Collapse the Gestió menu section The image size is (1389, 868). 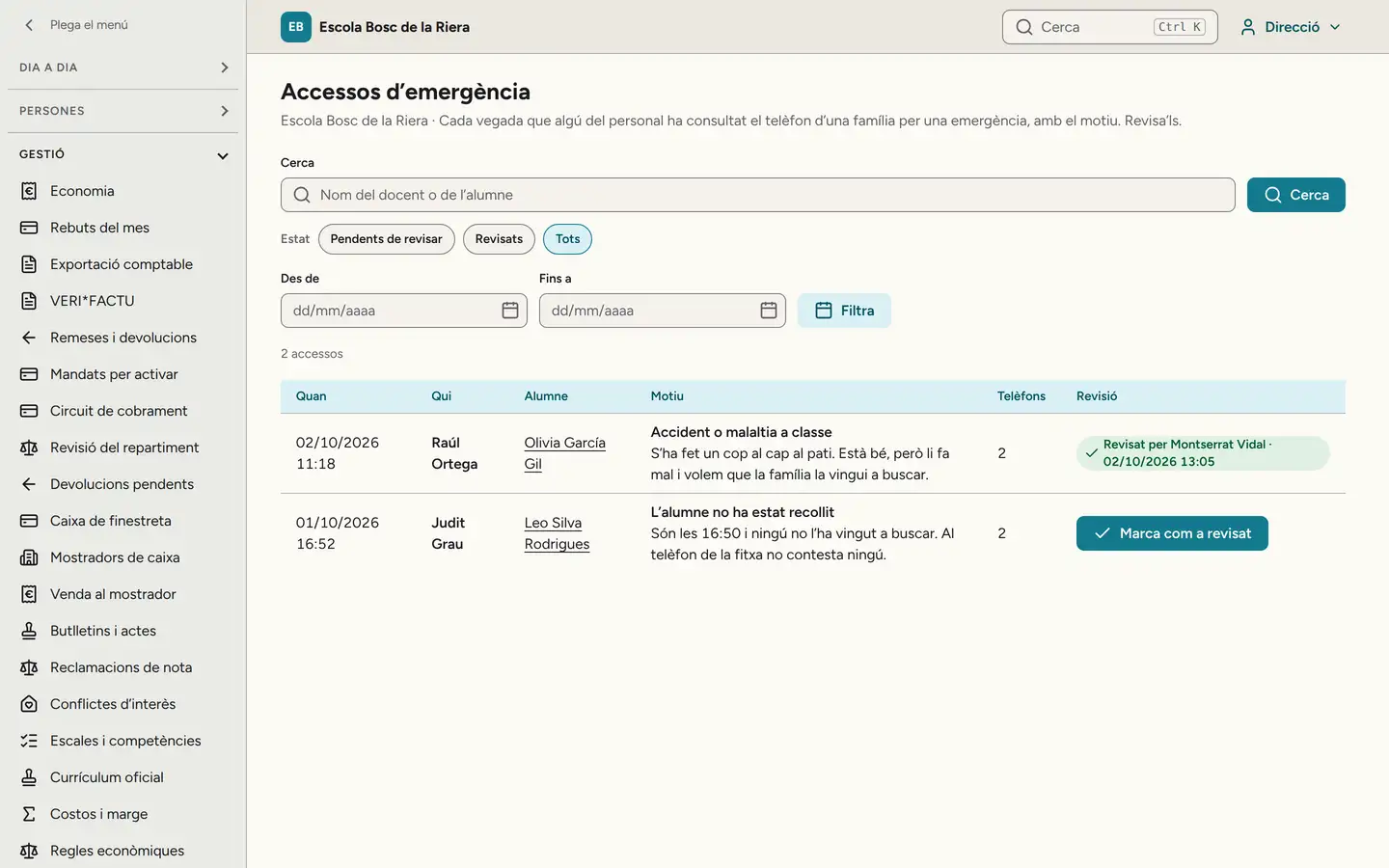coord(123,154)
